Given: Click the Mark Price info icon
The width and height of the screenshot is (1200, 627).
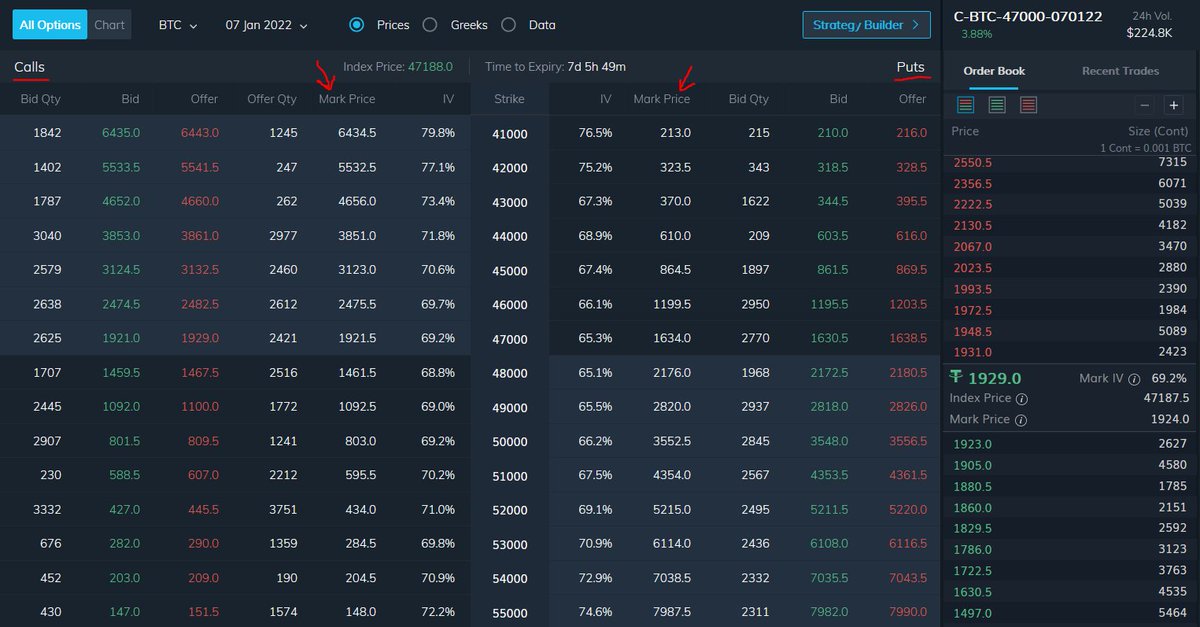Looking at the screenshot, I should coord(1020,420).
